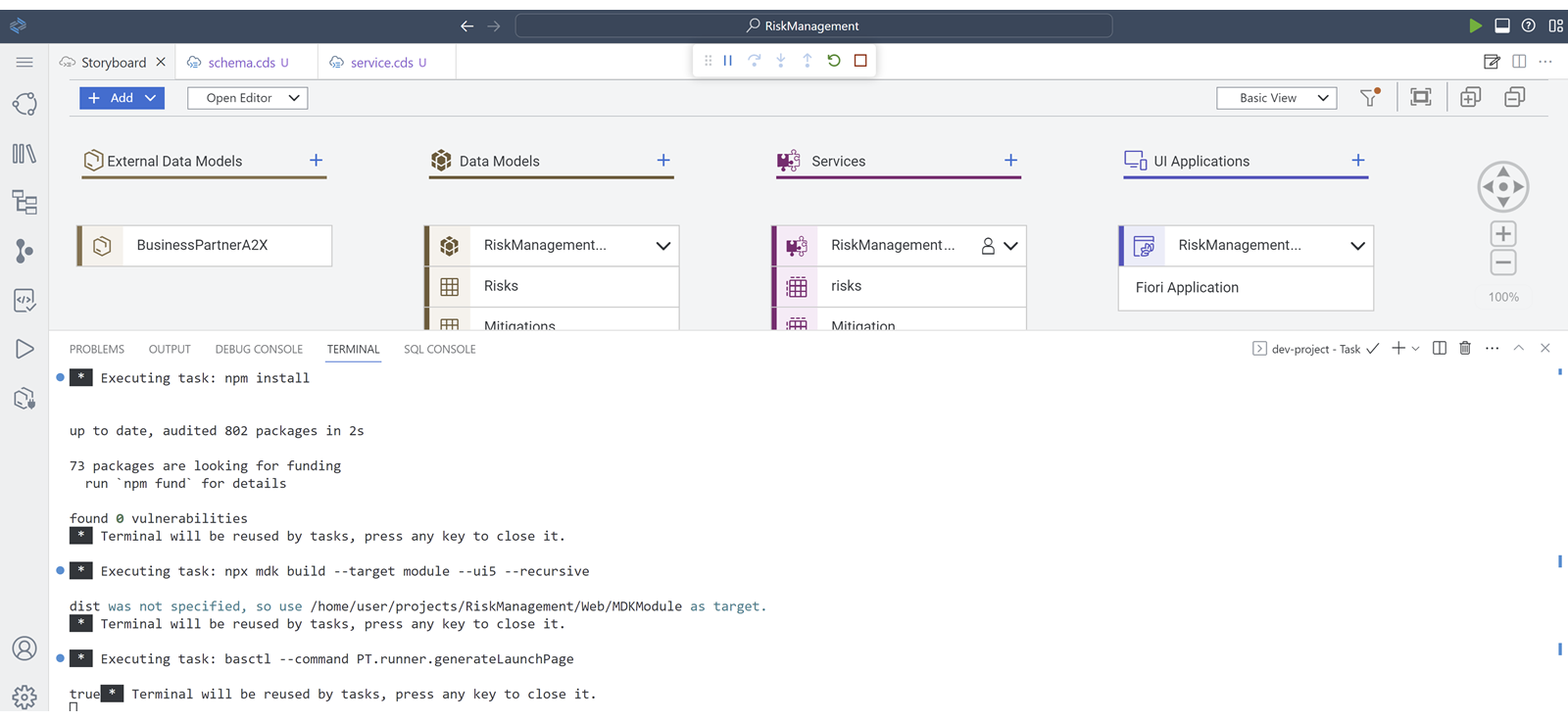
Task: Split the editor to the right
Action: coord(1519,62)
